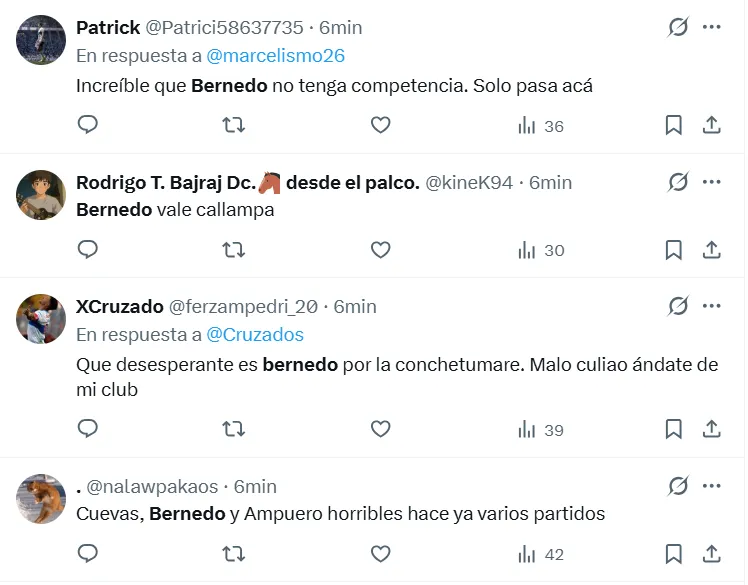Repost Rodrigo T. Bajraj's tweet
Viewport: 748px width, 585px height.
tap(233, 250)
